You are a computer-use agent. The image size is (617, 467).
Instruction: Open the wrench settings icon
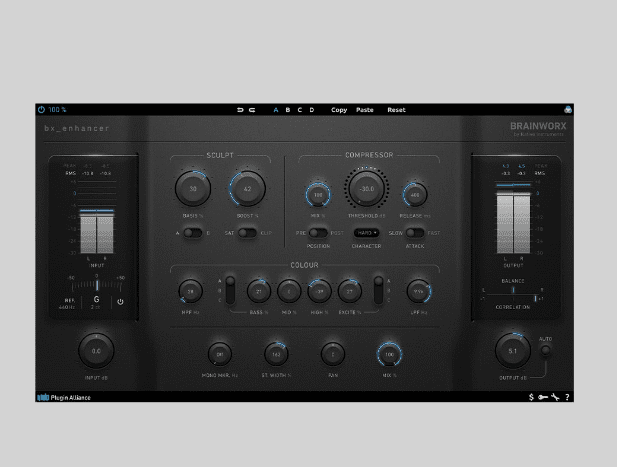pos(555,397)
